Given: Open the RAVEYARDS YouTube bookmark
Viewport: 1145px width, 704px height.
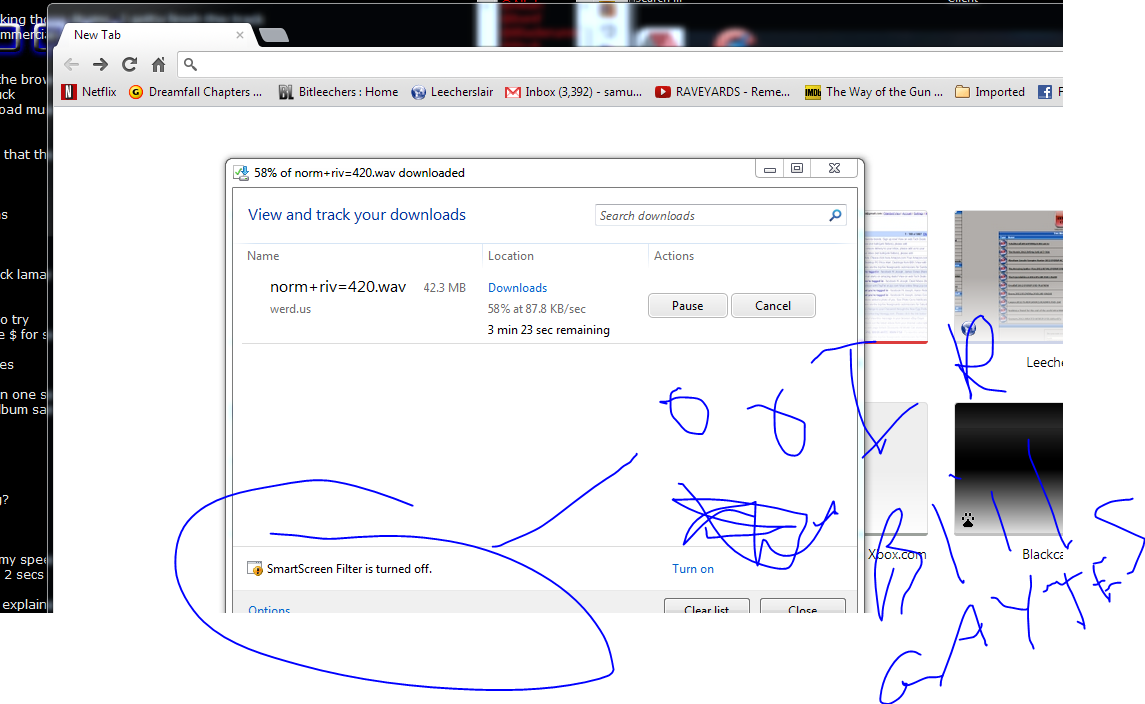Looking at the screenshot, I should point(722,92).
